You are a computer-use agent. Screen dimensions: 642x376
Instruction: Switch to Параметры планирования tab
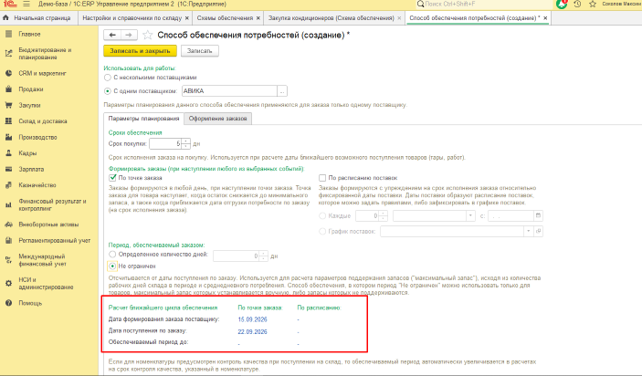pos(144,118)
